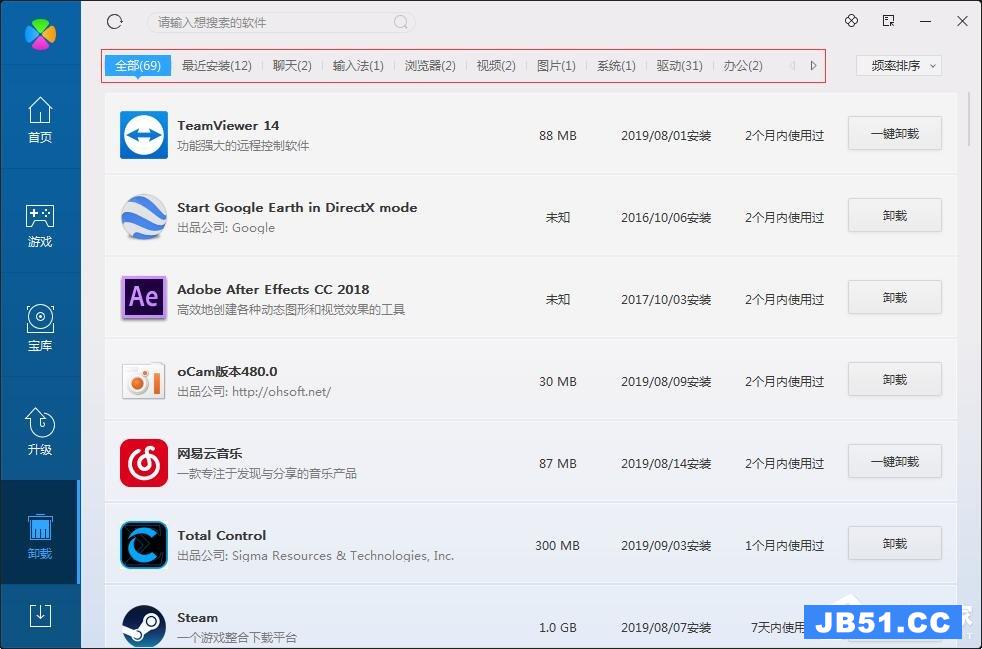Go to the 升级 upgrade section
Viewport: 982px width, 649px height.
40,432
